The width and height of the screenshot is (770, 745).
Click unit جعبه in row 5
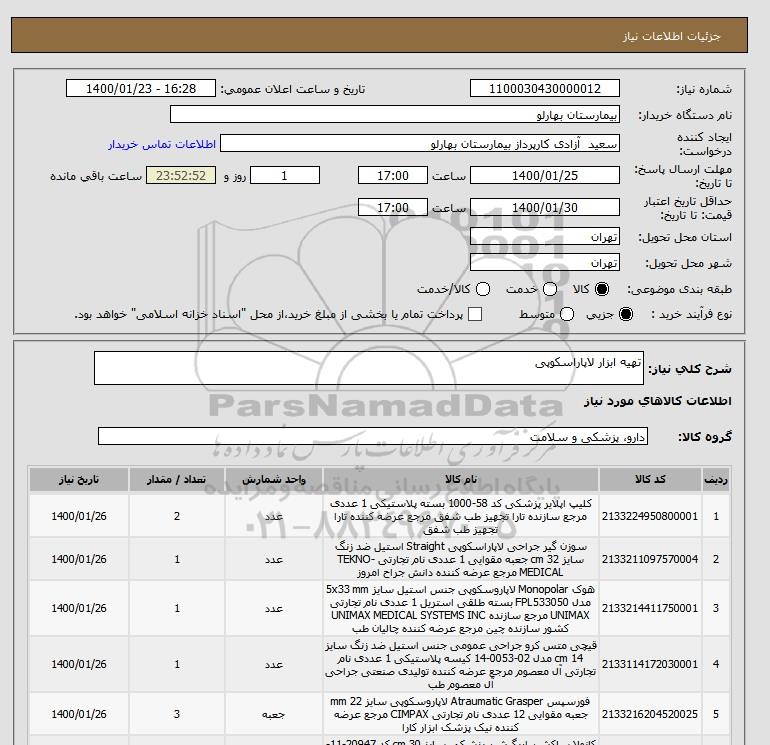click(x=274, y=715)
